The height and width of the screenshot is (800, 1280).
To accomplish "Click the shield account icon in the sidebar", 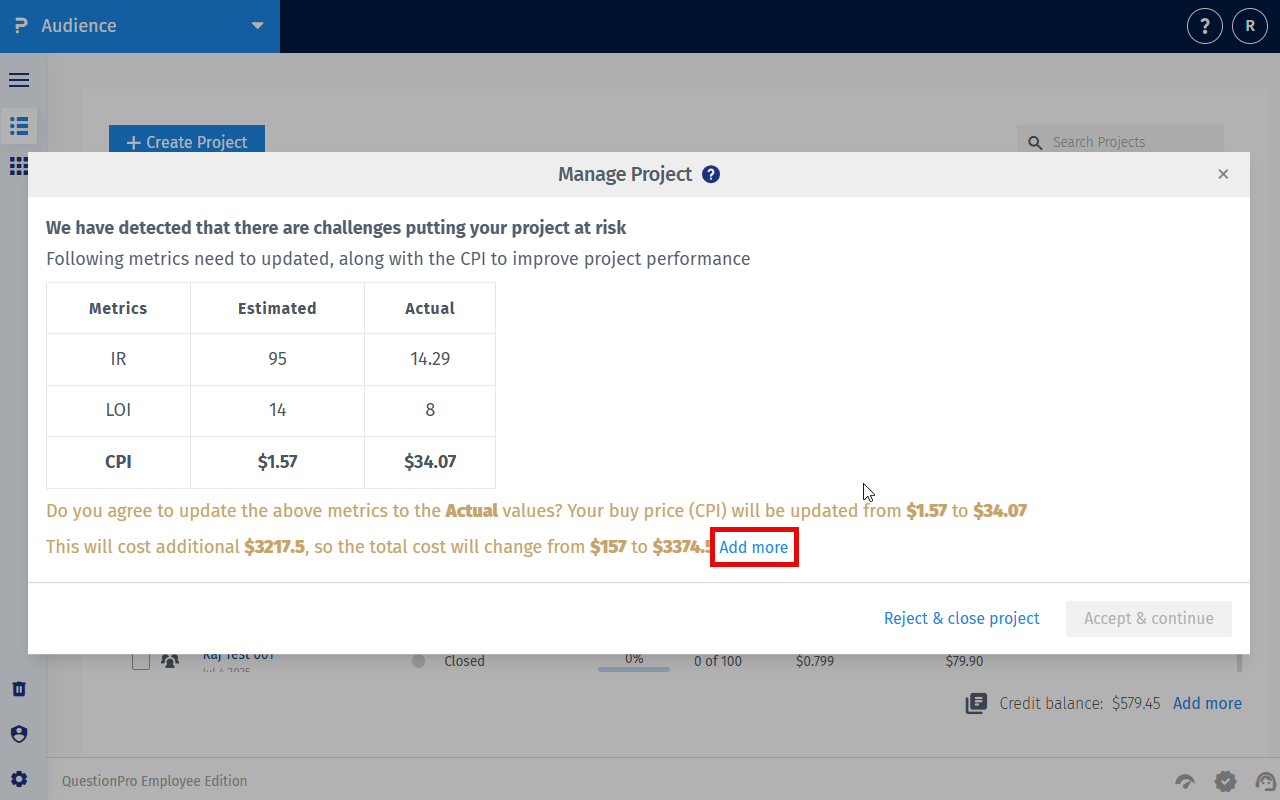I will (18, 733).
